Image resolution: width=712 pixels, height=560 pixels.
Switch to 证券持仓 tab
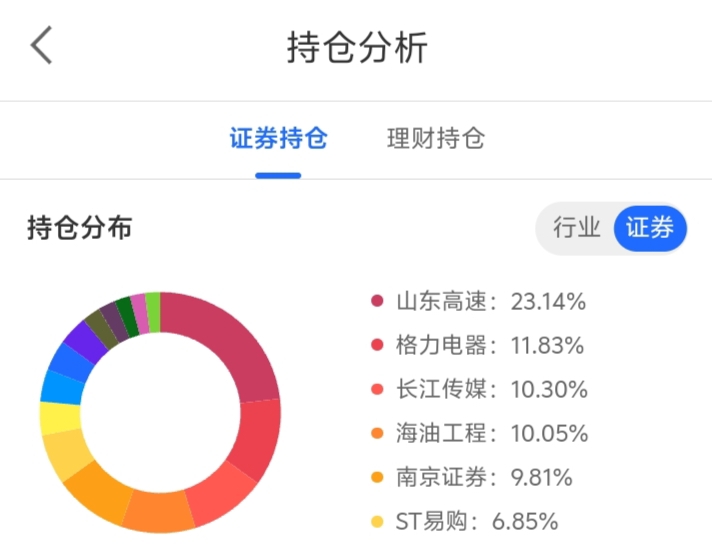pos(278,139)
